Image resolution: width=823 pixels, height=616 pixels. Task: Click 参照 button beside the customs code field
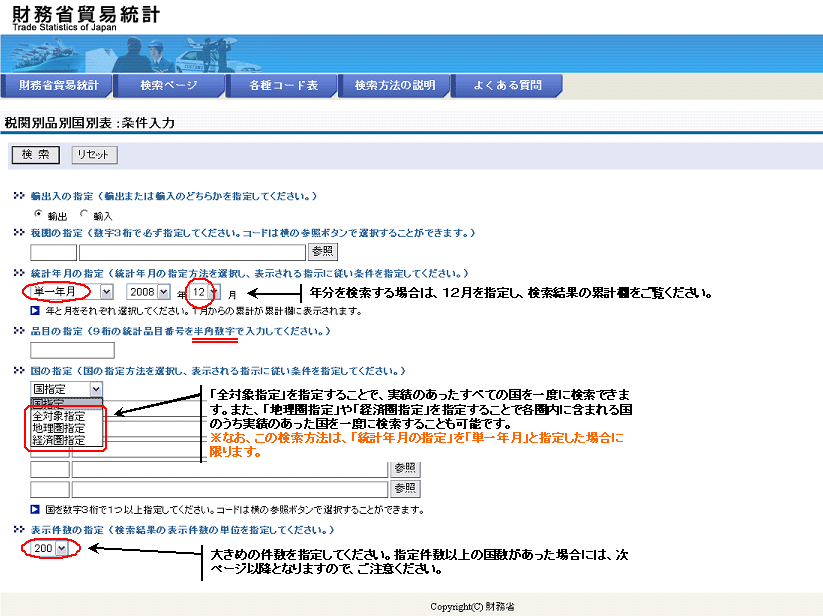pyautogui.click(x=322, y=252)
